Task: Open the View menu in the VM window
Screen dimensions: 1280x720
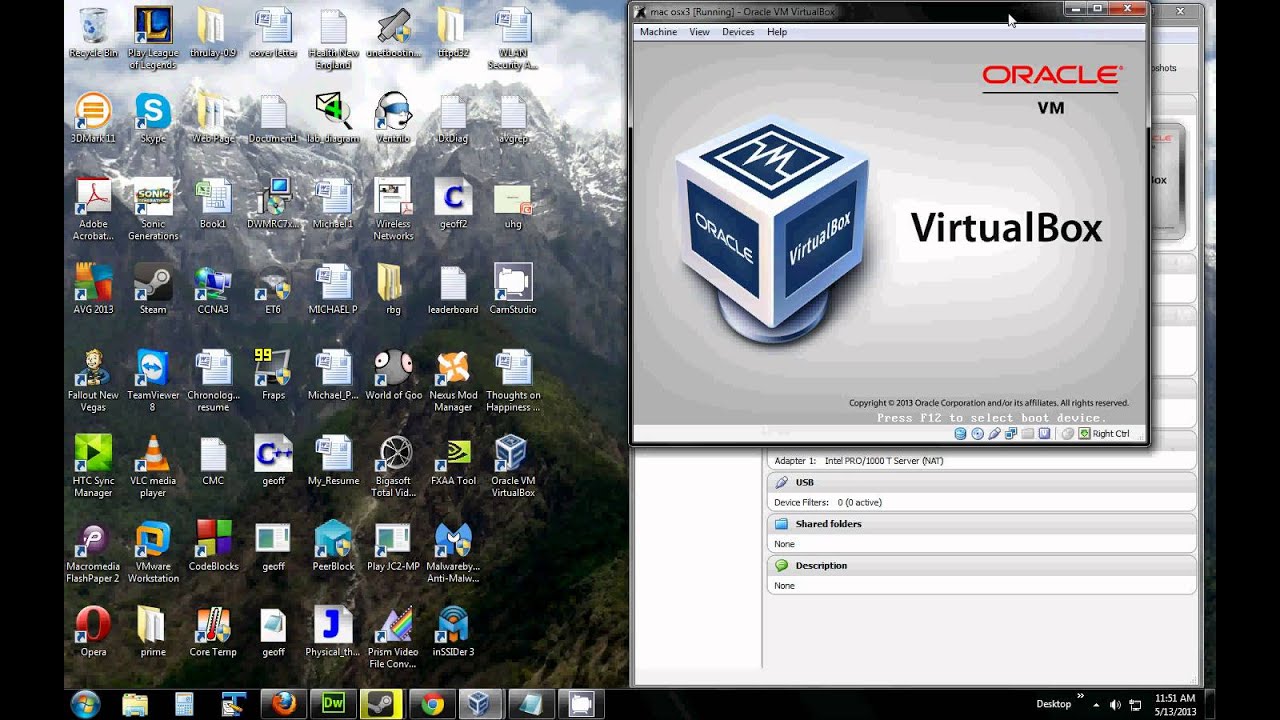Action: 699,32
